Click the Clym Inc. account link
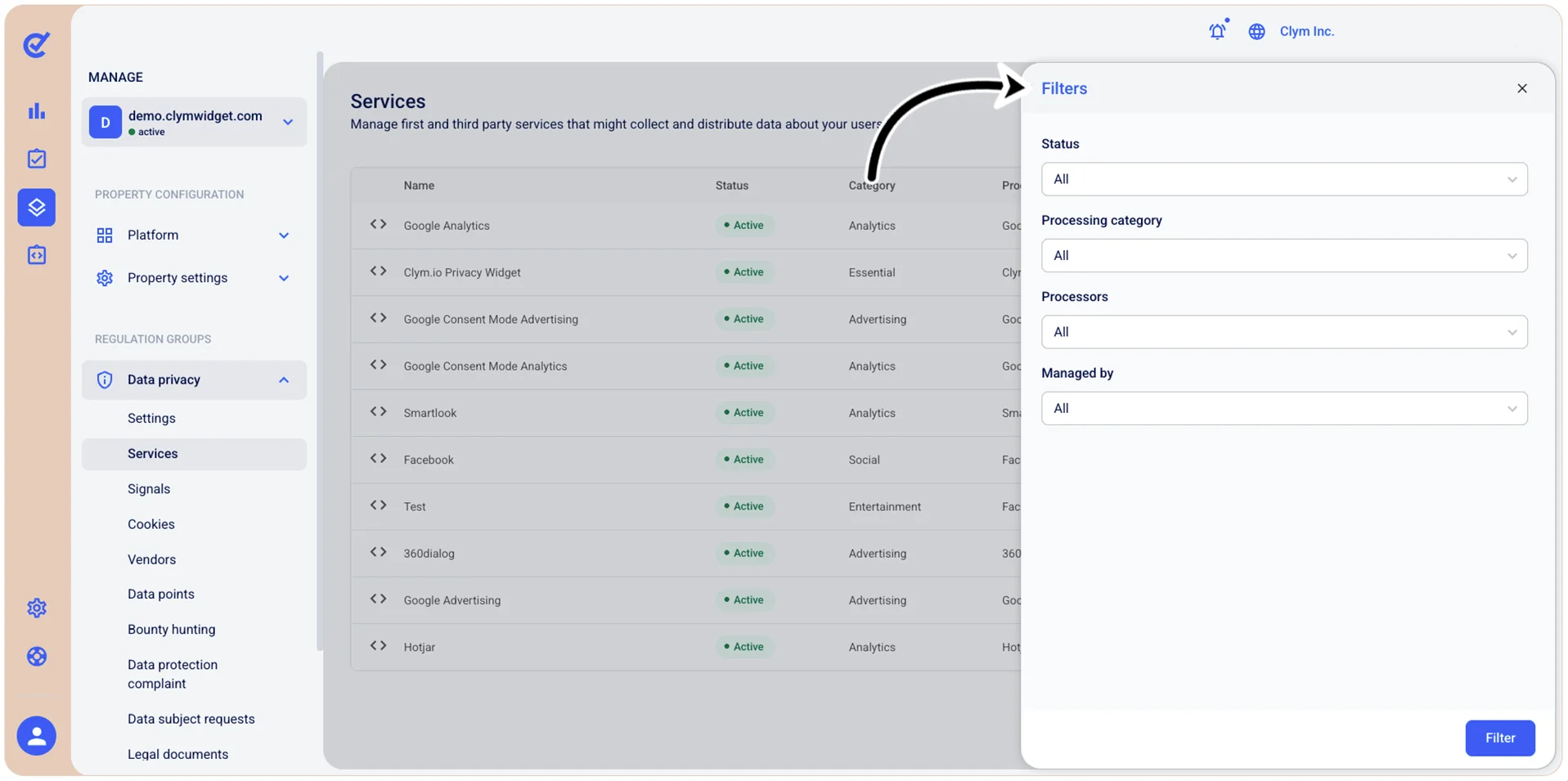The image size is (1568, 781). coord(1307,31)
